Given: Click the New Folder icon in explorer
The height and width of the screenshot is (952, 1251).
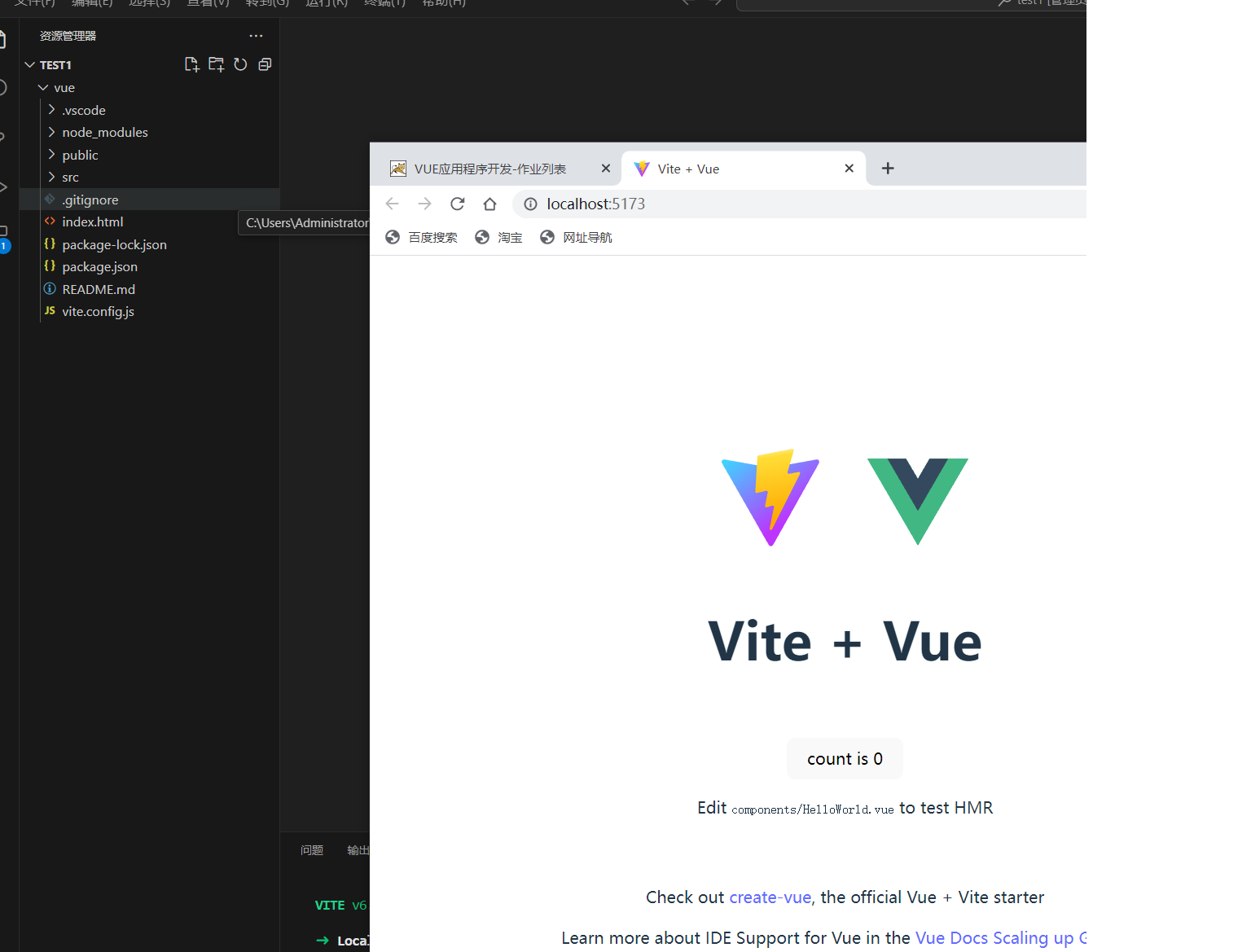Looking at the screenshot, I should 216,64.
